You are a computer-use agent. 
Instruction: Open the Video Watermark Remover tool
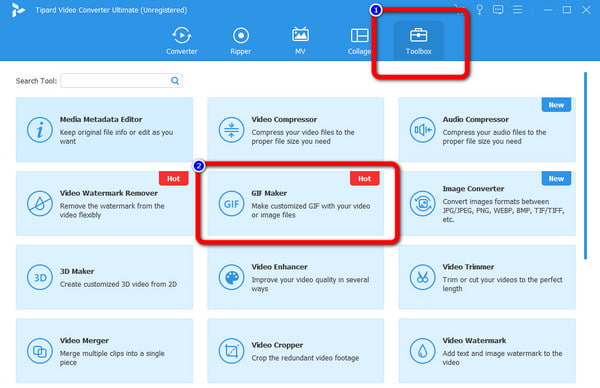104,203
